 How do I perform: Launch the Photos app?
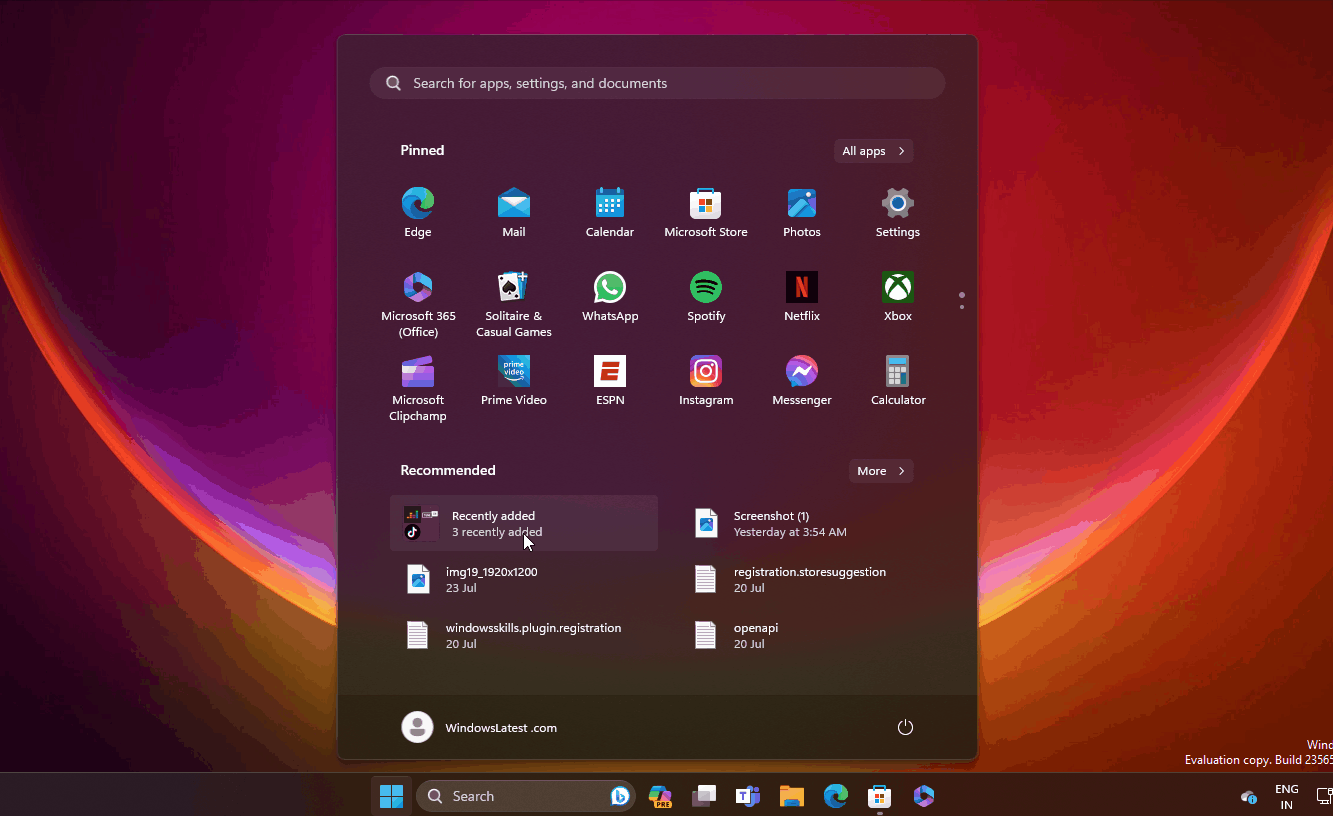[x=802, y=212]
